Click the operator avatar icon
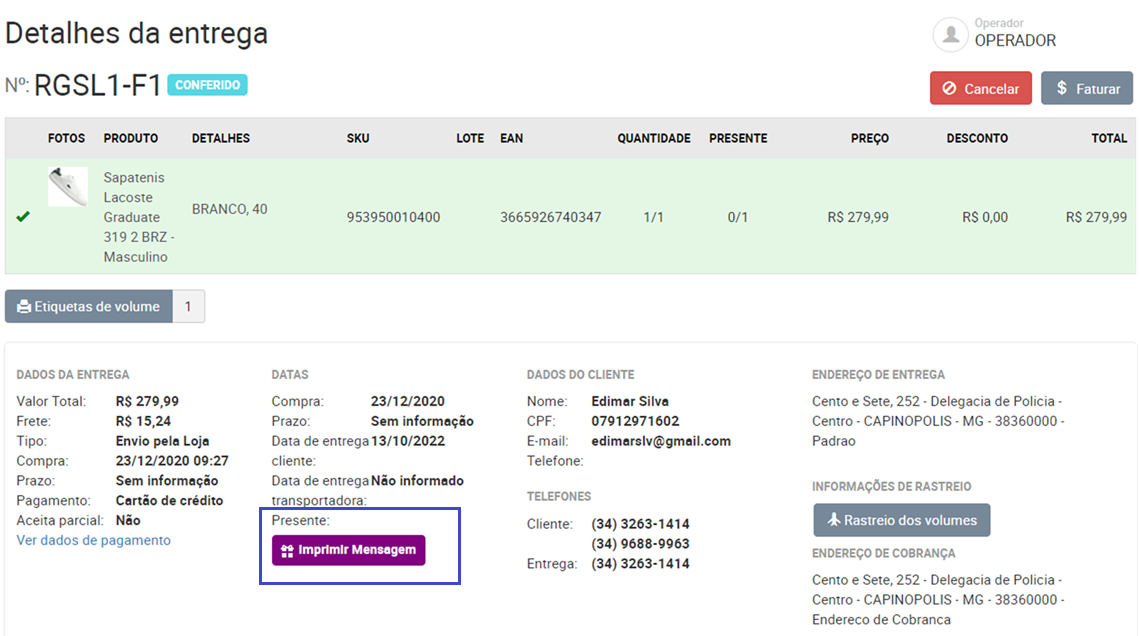Screen dimensions: 1140x636 pos(950,34)
